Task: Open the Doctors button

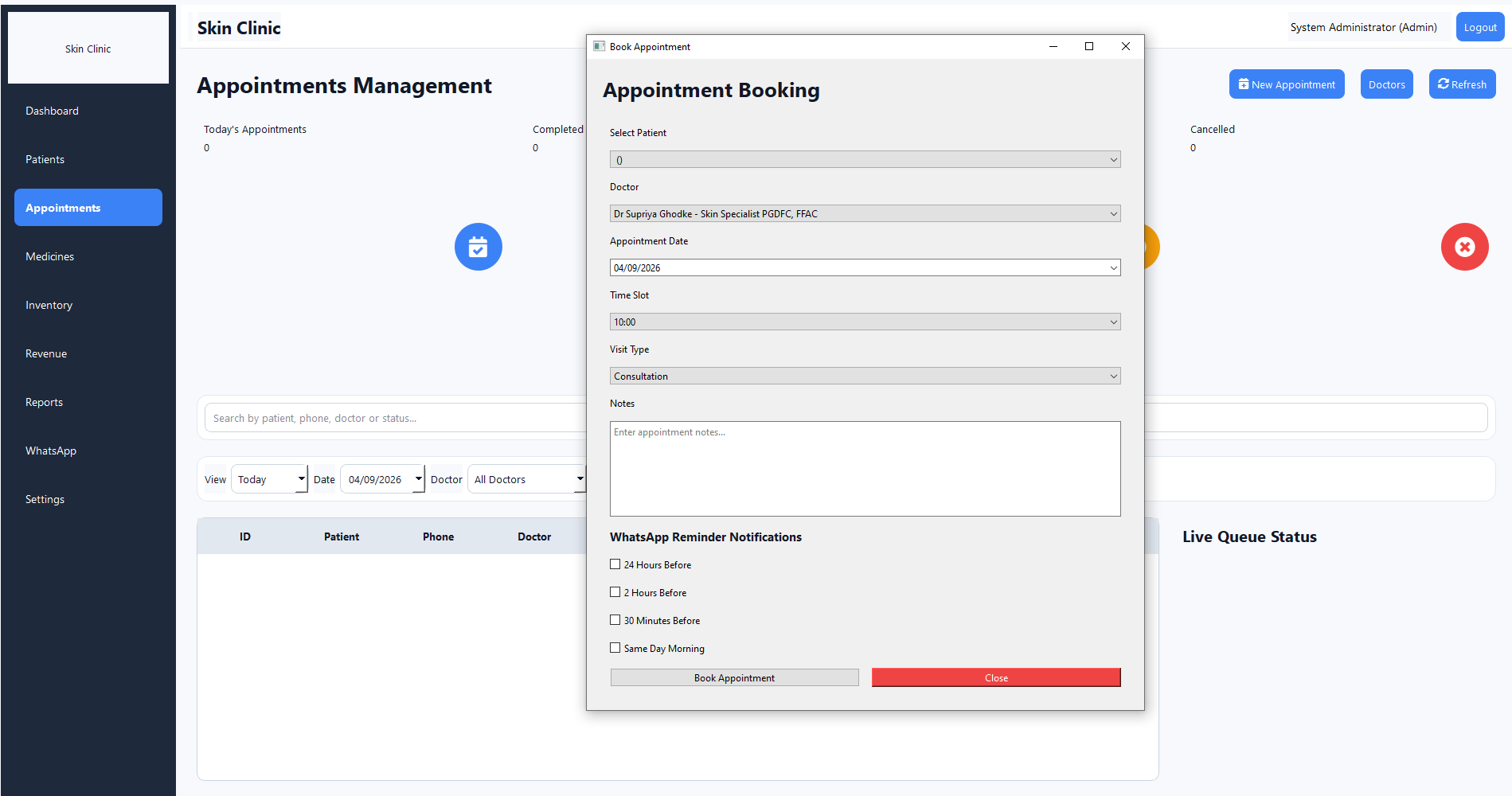Action: (1386, 84)
